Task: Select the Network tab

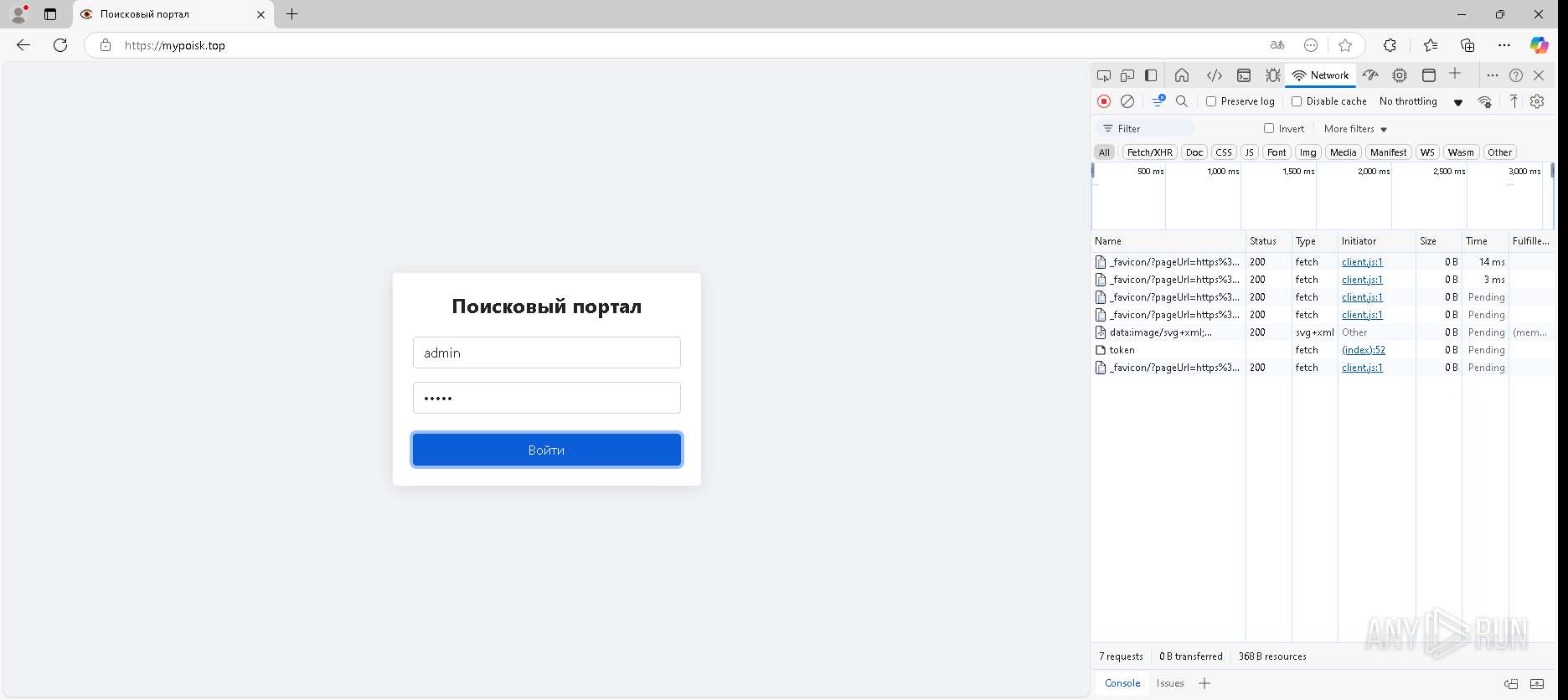Action: tap(1321, 75)
